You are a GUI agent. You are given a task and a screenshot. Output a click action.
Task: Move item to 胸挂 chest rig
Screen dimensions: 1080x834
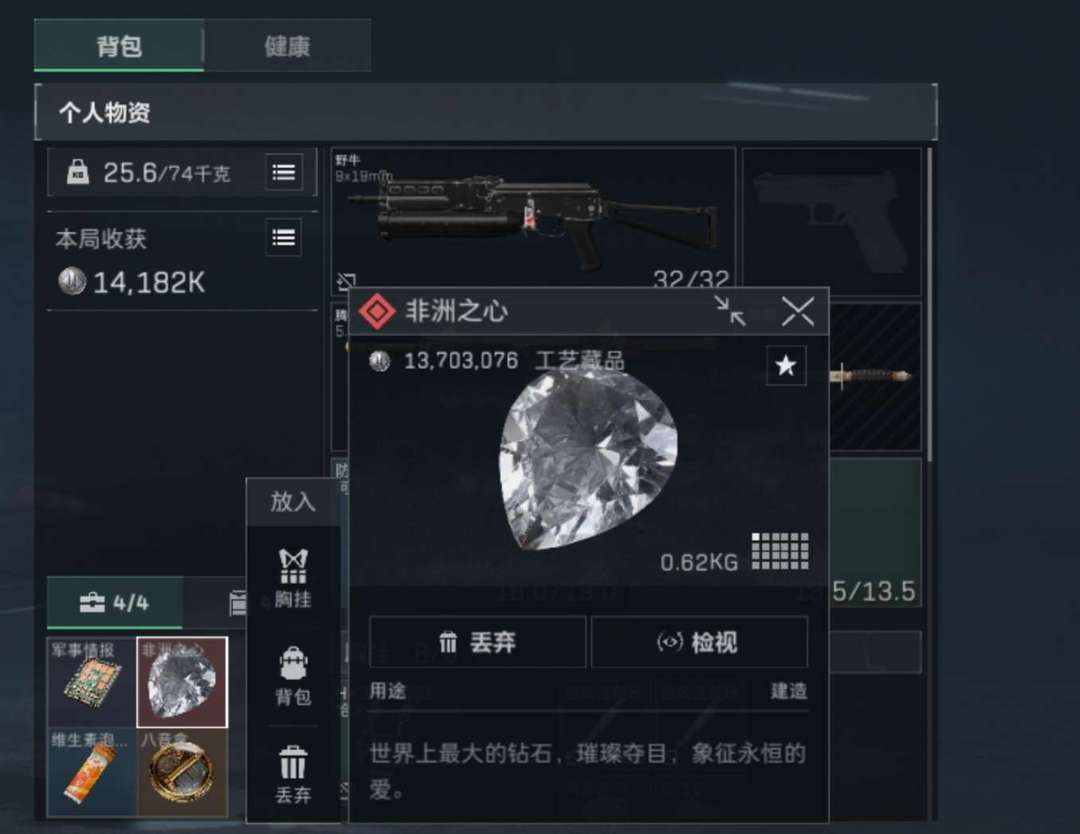click(x=293, y=578)
